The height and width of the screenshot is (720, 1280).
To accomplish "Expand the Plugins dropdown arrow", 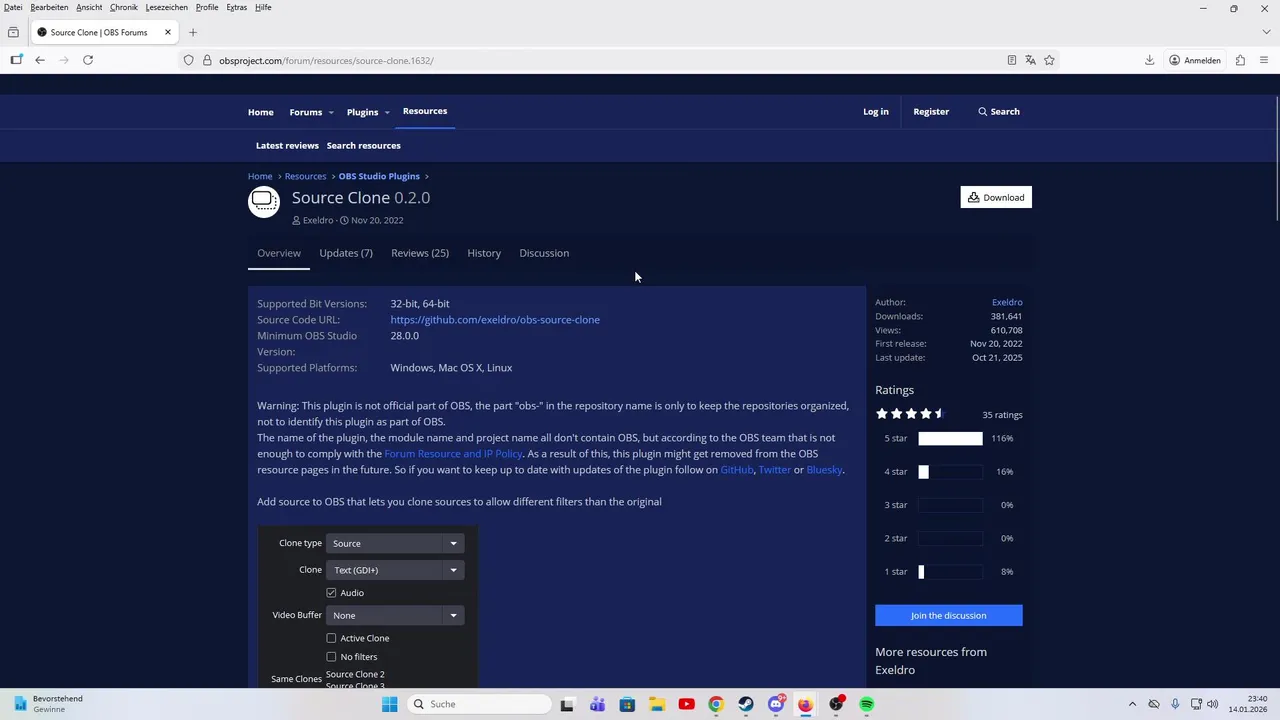I will coord(387,112).
